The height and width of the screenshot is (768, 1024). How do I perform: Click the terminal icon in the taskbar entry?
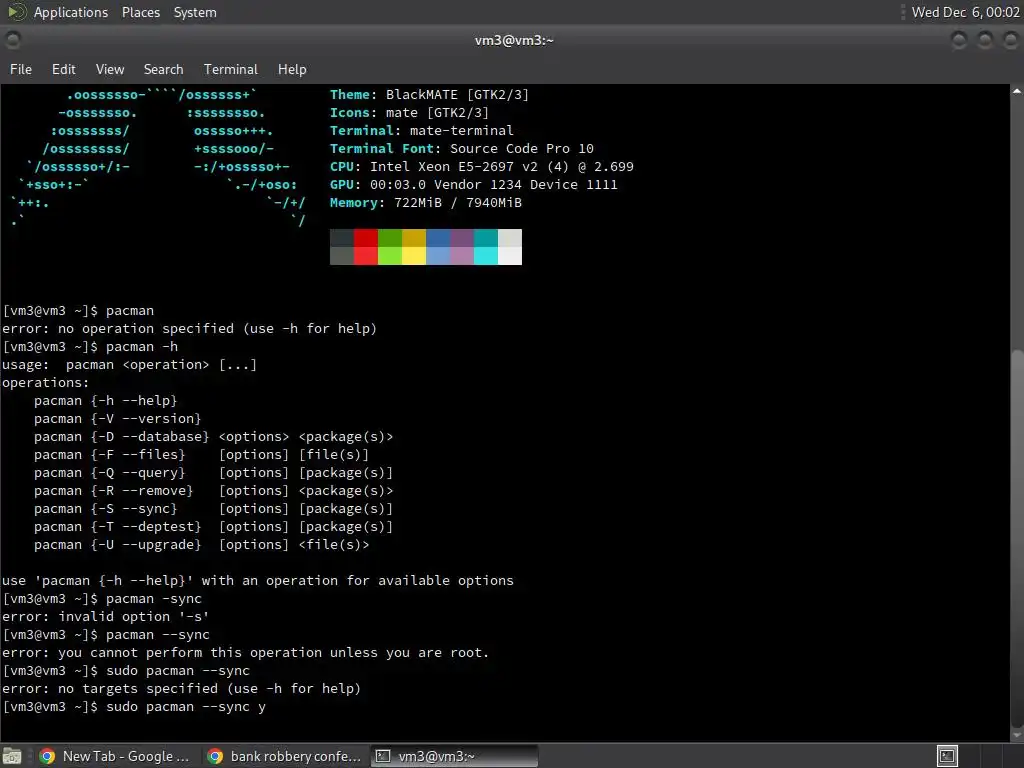(383, 756)
